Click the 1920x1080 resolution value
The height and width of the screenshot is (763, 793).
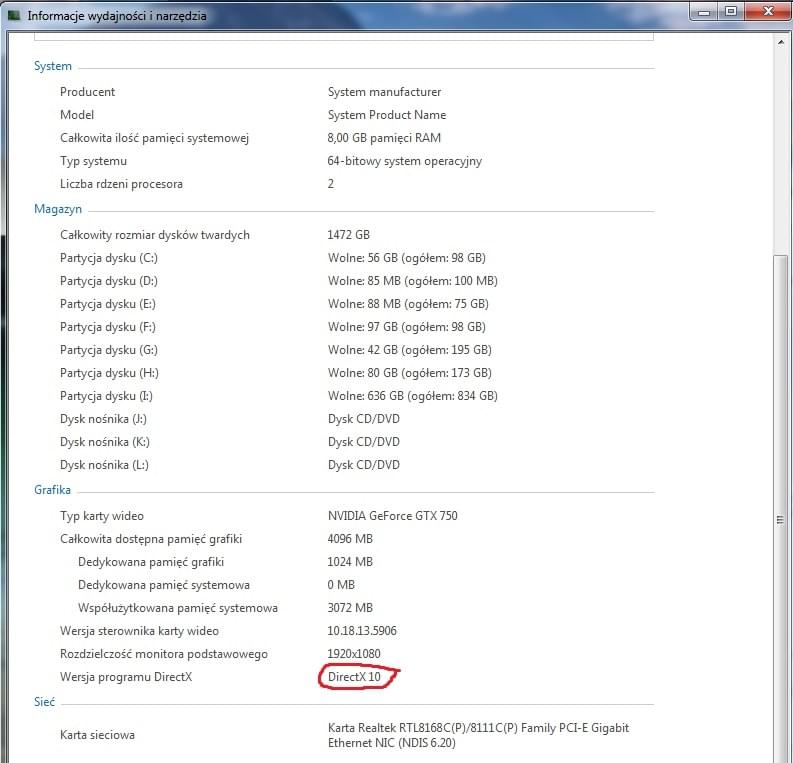click(354, 654)
